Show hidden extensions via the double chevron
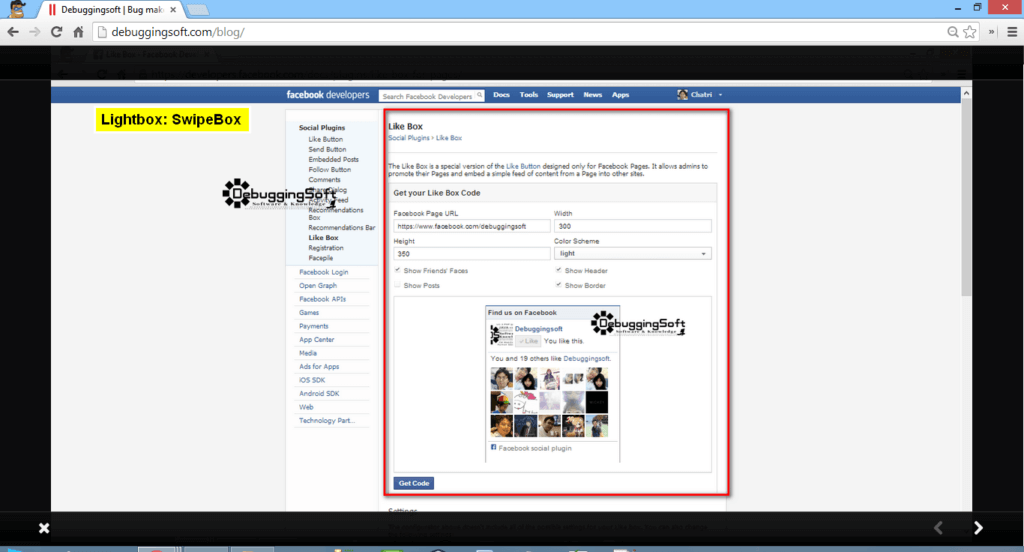 991,32
